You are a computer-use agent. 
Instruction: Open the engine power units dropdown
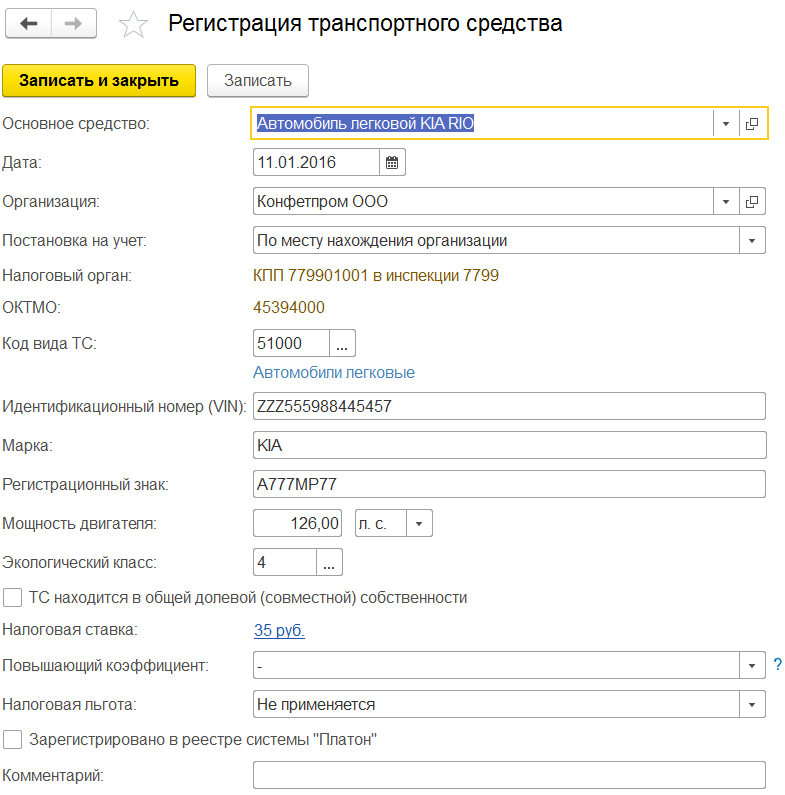click(419, 523)
